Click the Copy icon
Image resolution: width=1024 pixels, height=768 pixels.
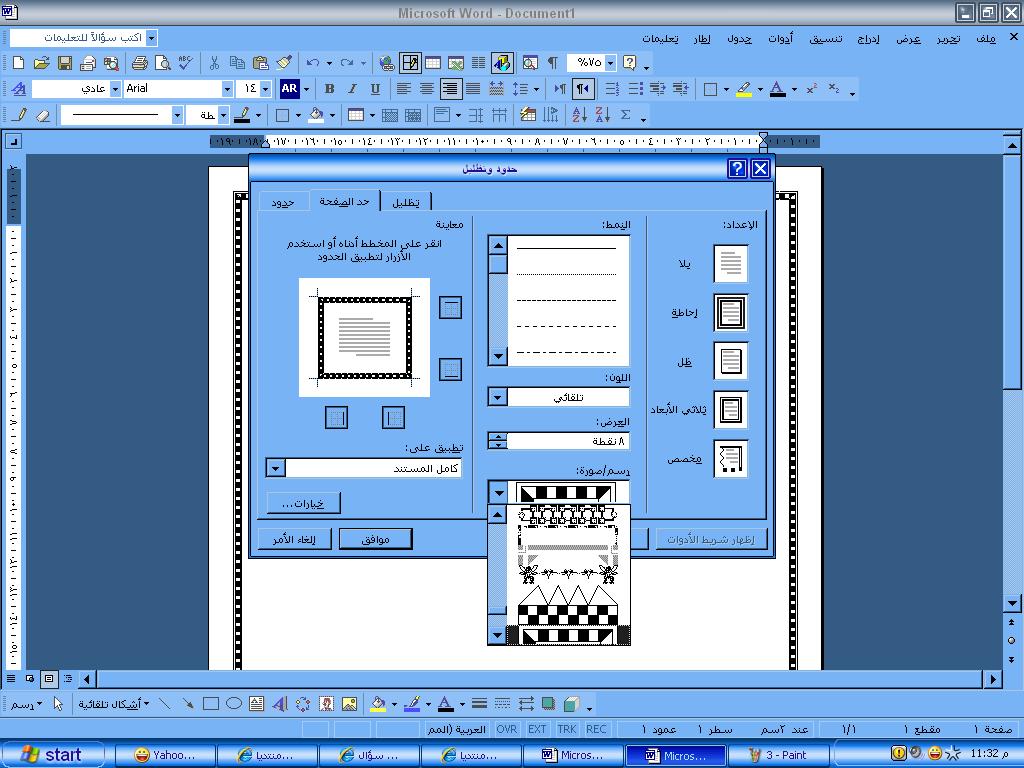[x=237, y=63]
